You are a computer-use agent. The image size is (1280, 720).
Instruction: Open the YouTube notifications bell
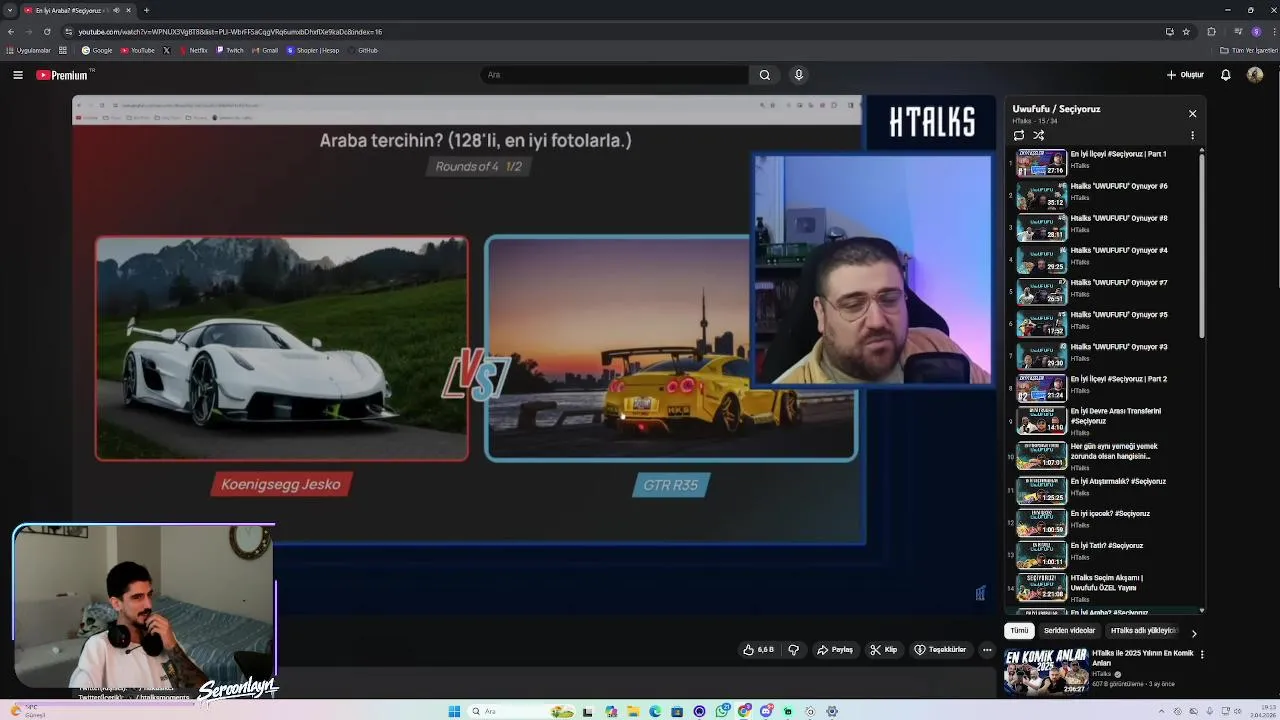coord(1226,75)
